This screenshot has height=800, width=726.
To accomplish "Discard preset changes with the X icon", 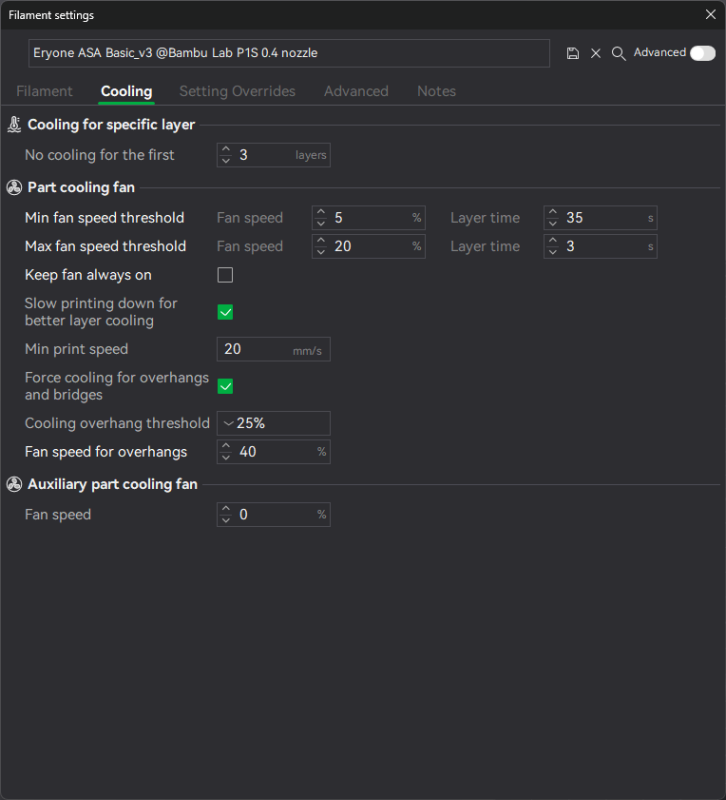I will point(595,53).
